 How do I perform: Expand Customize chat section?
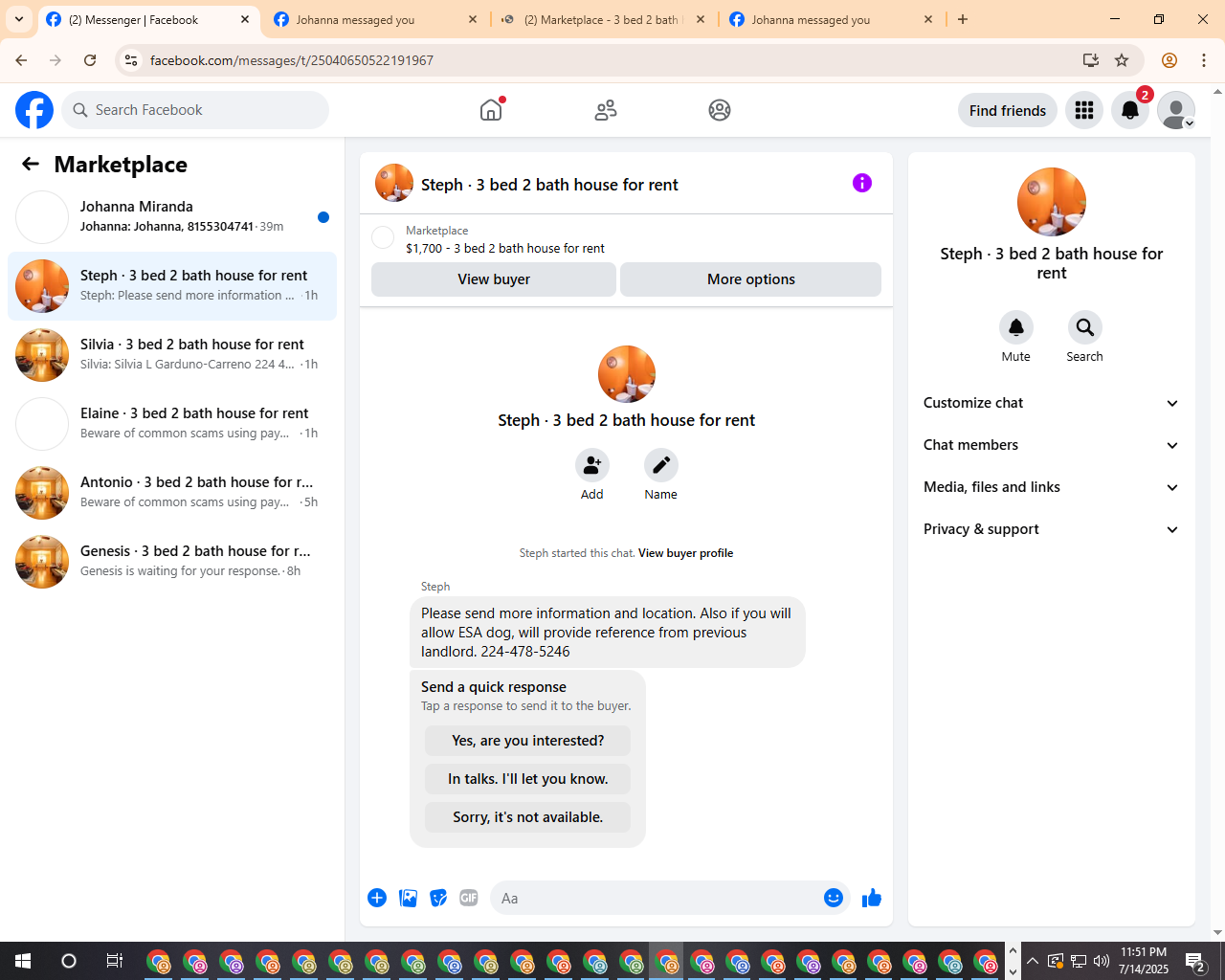point(1051,403)
